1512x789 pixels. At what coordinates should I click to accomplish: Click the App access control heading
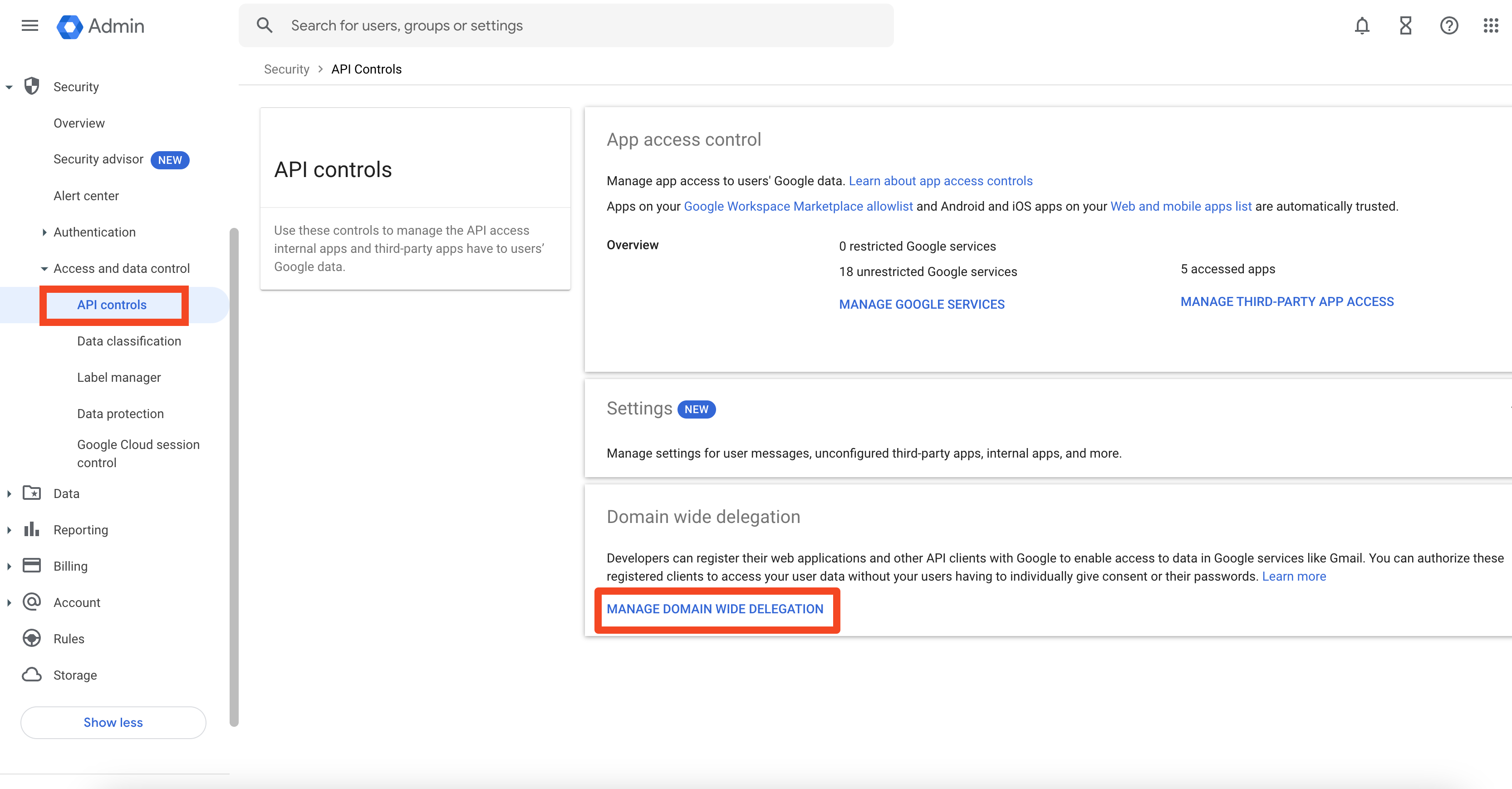click(x=684, y=139)
